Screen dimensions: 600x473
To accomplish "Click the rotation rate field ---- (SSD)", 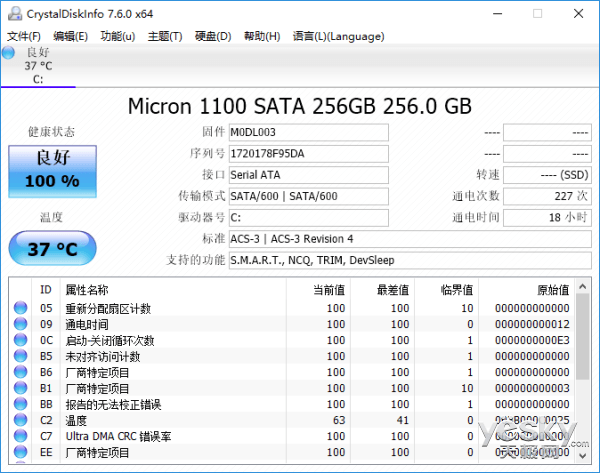I will 547,175.
